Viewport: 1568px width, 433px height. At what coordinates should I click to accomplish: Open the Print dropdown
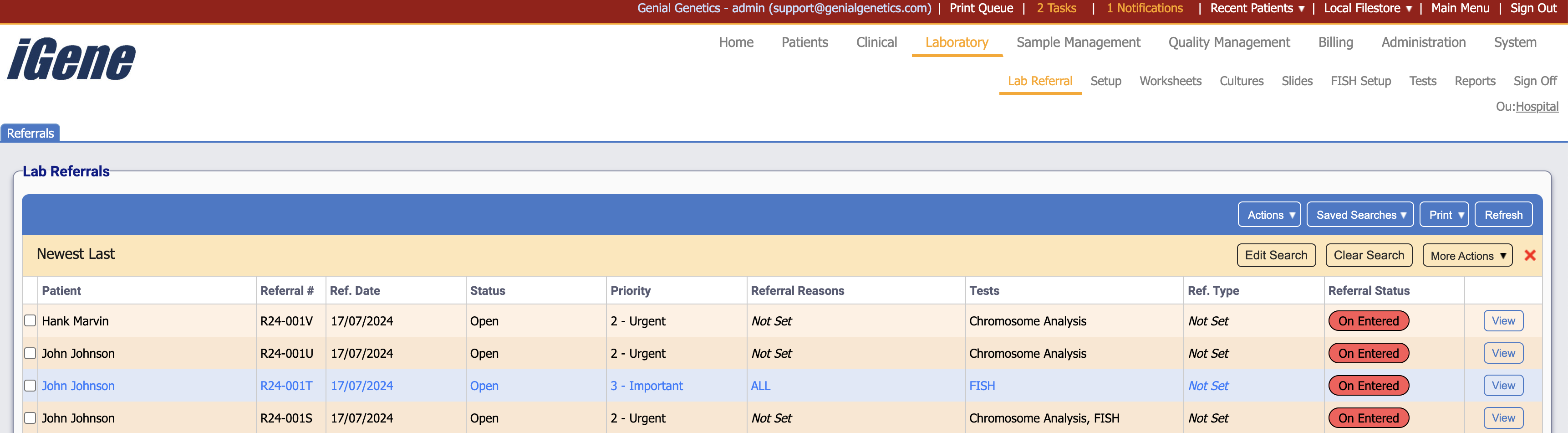coord(1444,214)
